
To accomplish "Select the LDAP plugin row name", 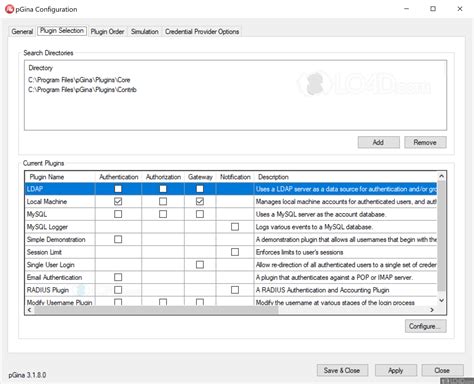I will point(35,189).
